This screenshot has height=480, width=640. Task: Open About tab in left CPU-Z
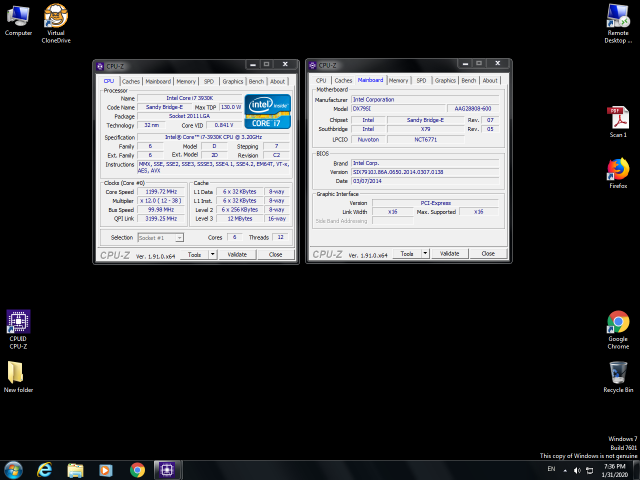click(278, 81)
